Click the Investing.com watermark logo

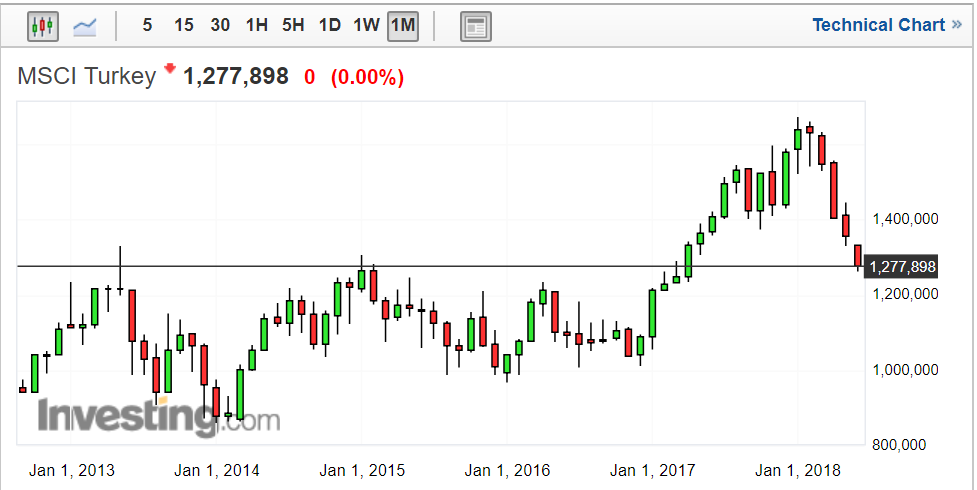159,416
